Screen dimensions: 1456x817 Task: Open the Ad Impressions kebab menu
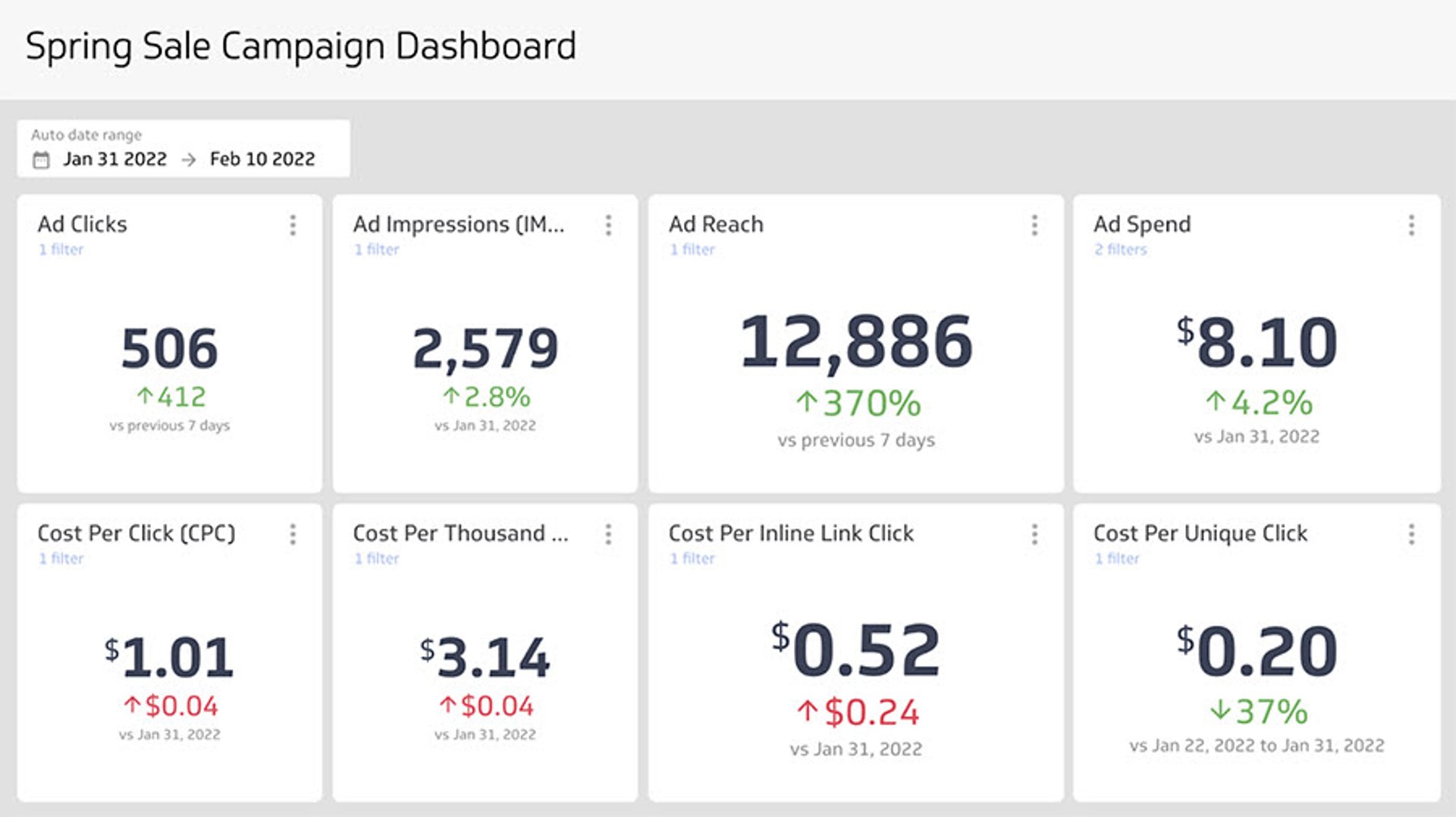[608, 227]
